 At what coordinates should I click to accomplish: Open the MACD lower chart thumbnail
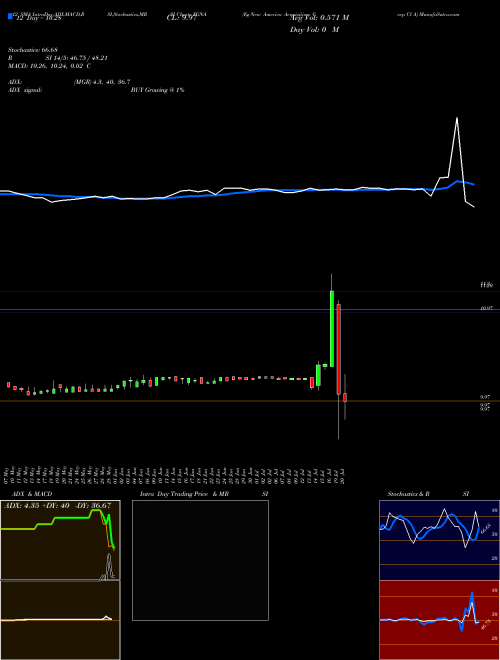tap(60, 620)
